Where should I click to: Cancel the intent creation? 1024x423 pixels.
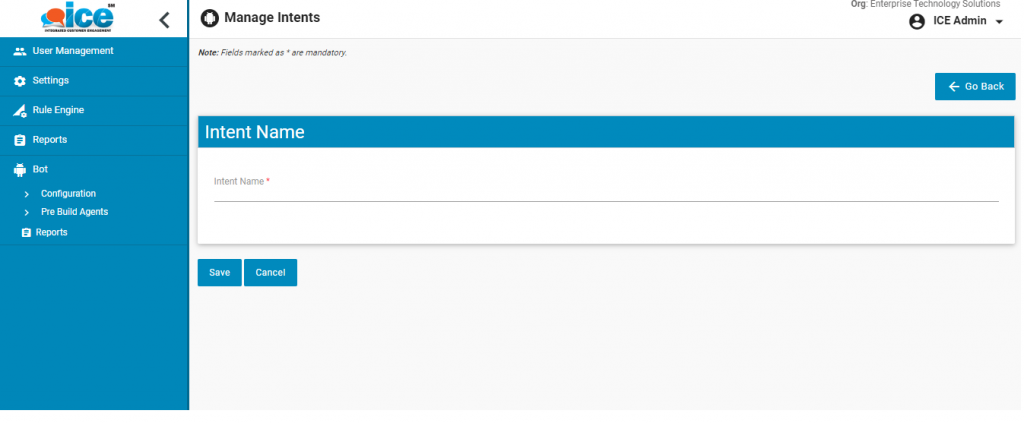pyautogui.click(x=270, y=273)
